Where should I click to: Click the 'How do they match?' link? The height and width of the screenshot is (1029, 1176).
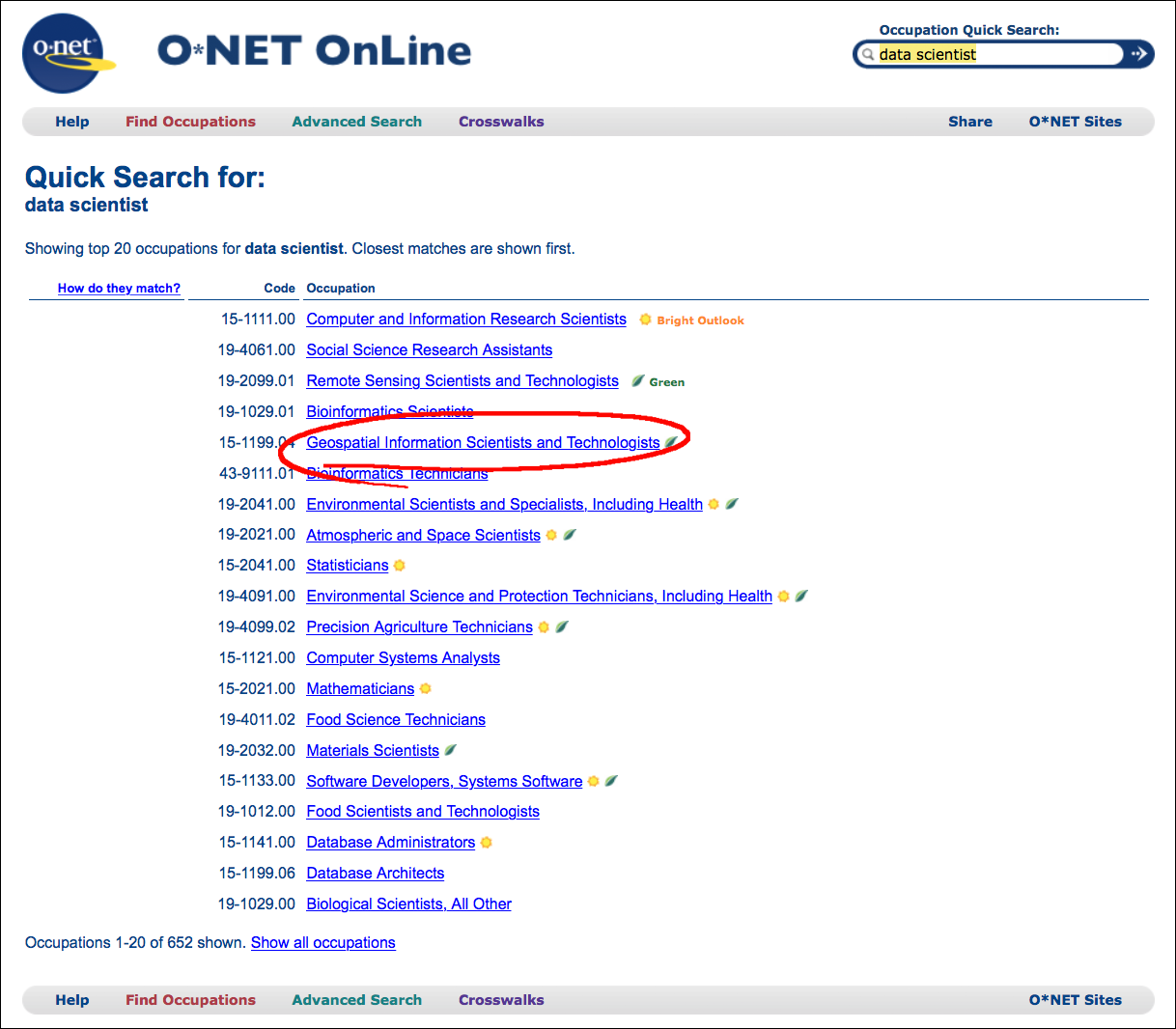pyautogui.click(x=119, y=288)
